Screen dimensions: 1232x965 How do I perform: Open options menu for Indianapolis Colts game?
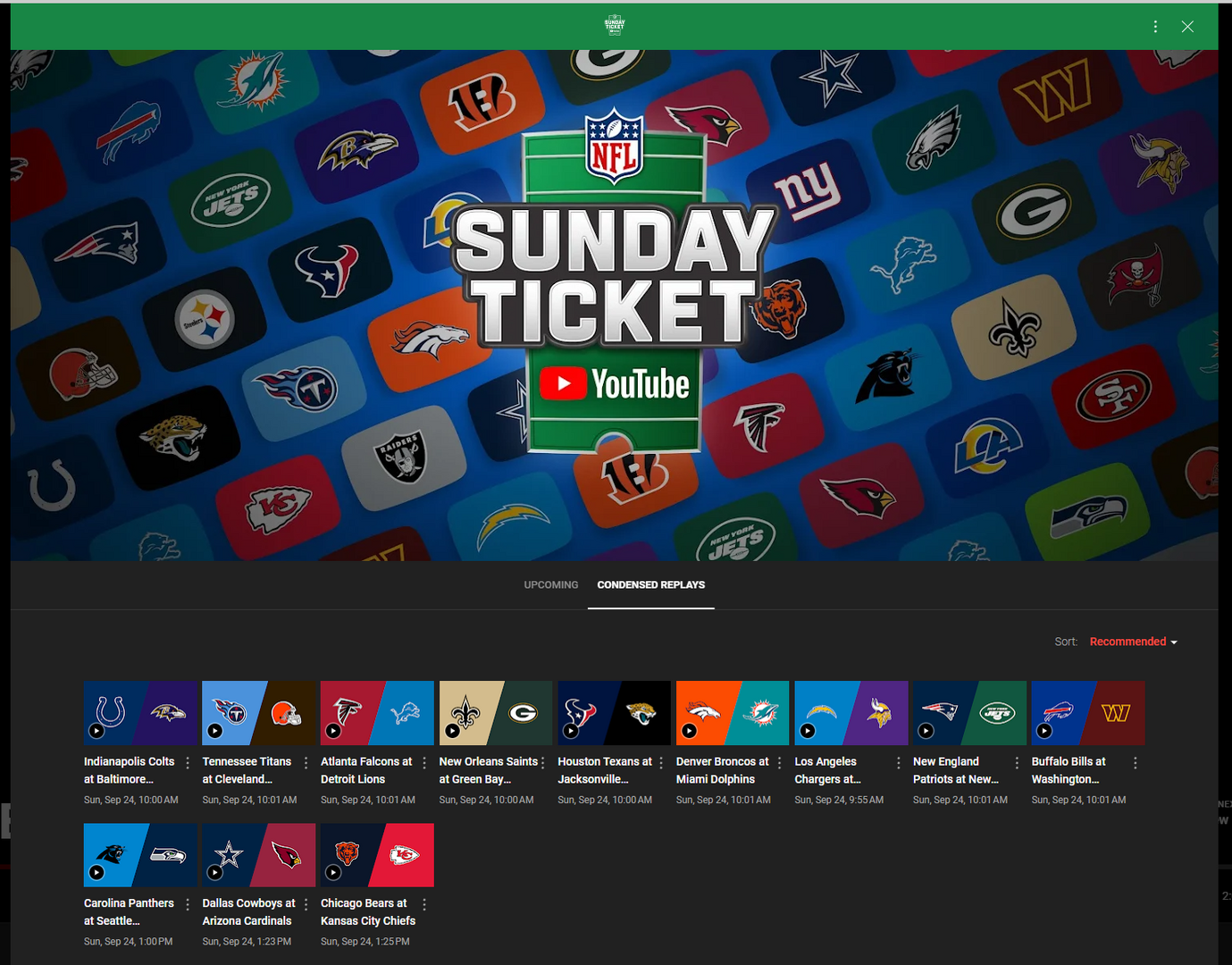tap(188, 762)
